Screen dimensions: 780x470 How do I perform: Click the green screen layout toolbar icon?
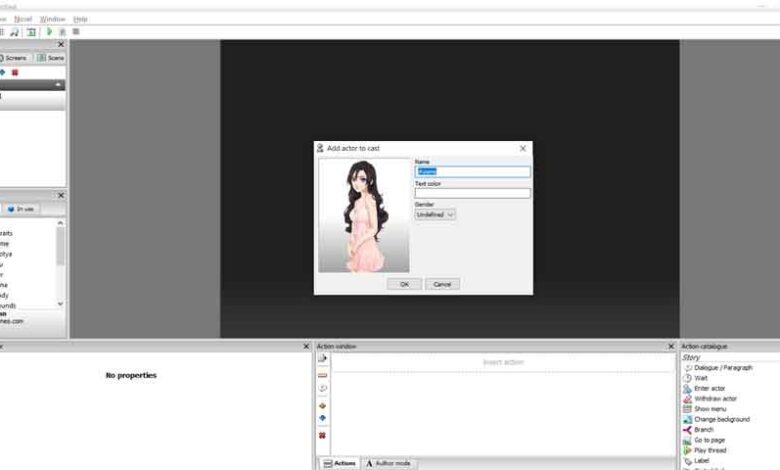point(31,32)
